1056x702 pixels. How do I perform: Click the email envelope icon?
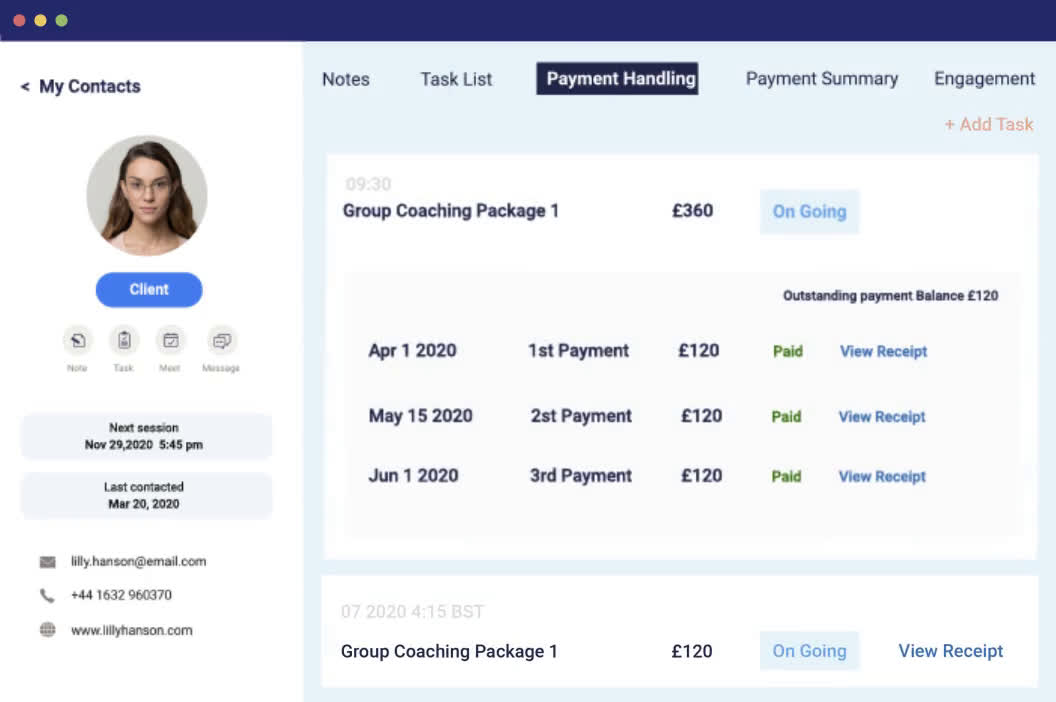pos(47,562)
